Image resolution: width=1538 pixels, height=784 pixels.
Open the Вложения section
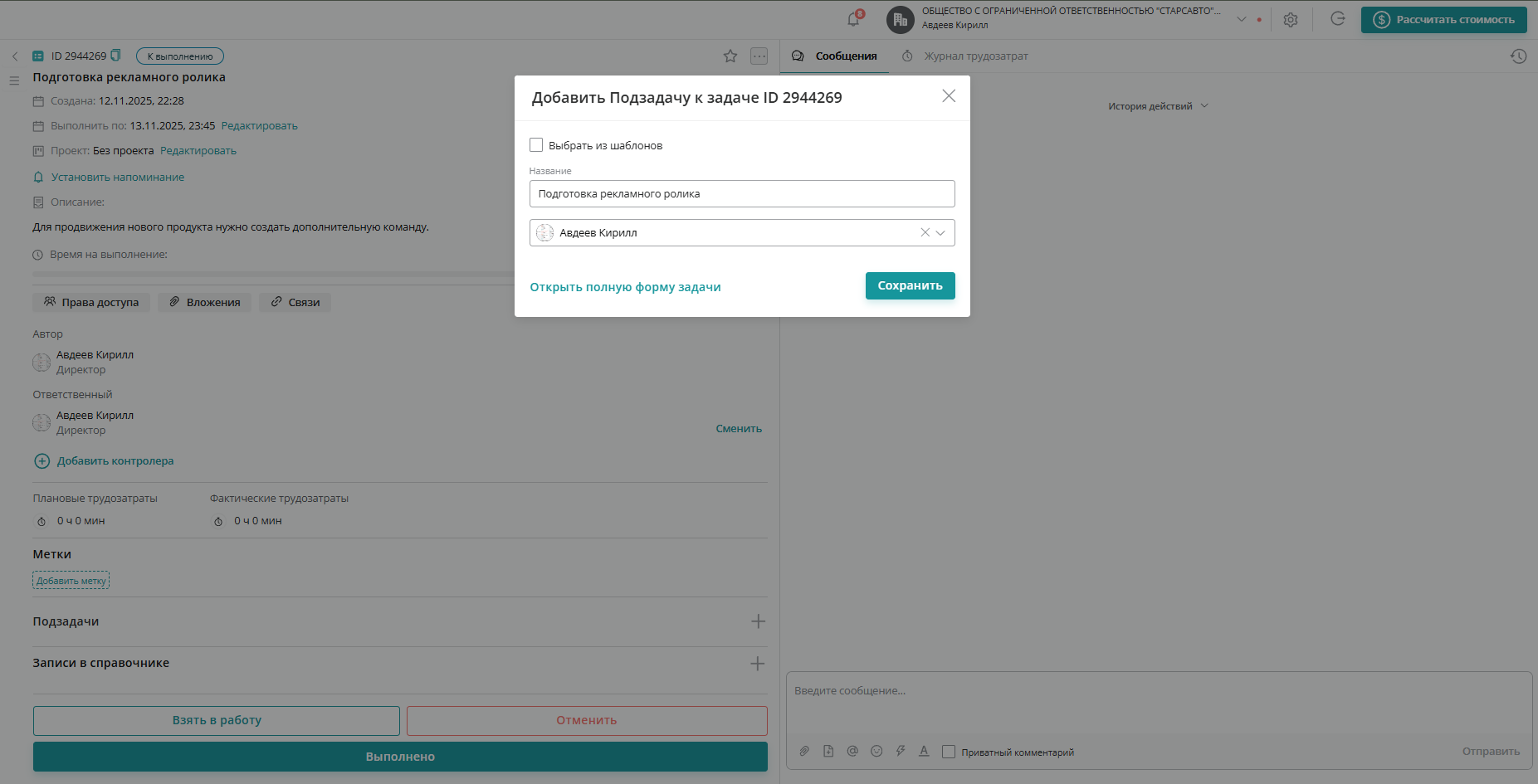pyautogui.click(x=204, y=302)
